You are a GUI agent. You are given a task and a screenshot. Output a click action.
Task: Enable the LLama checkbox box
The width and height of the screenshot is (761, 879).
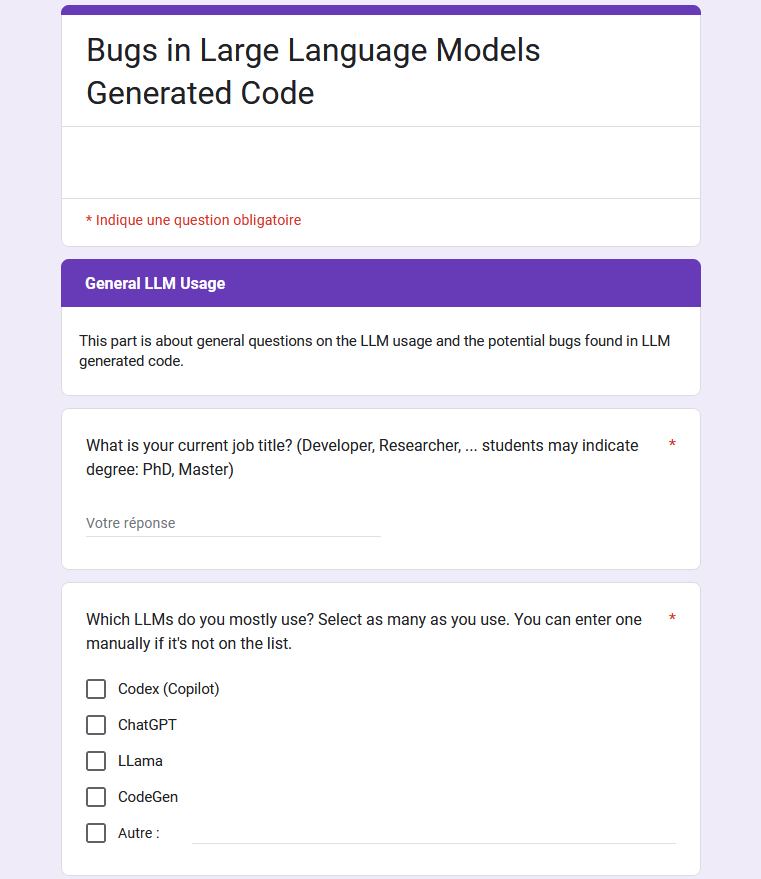point(96,761)
